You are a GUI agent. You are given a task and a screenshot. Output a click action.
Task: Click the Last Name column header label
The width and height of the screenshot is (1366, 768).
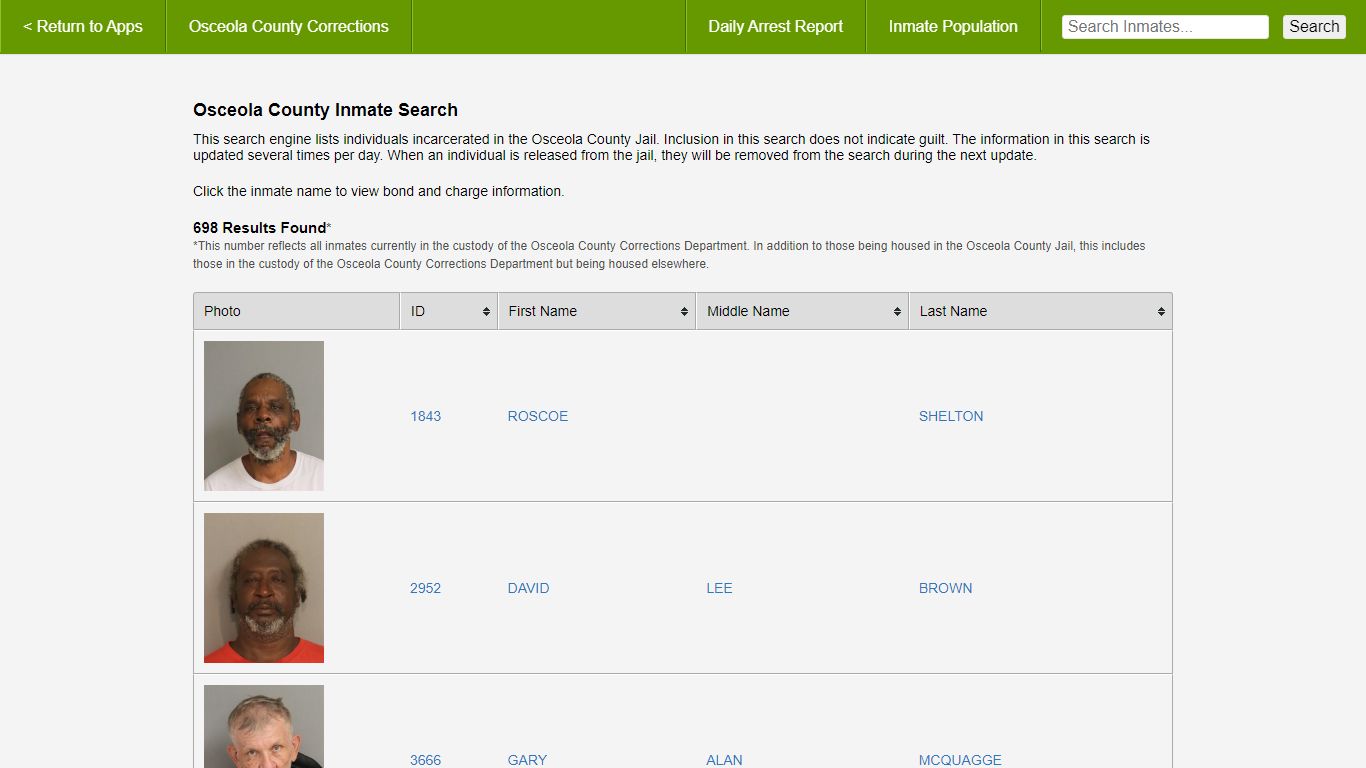(x=953, y=311)
